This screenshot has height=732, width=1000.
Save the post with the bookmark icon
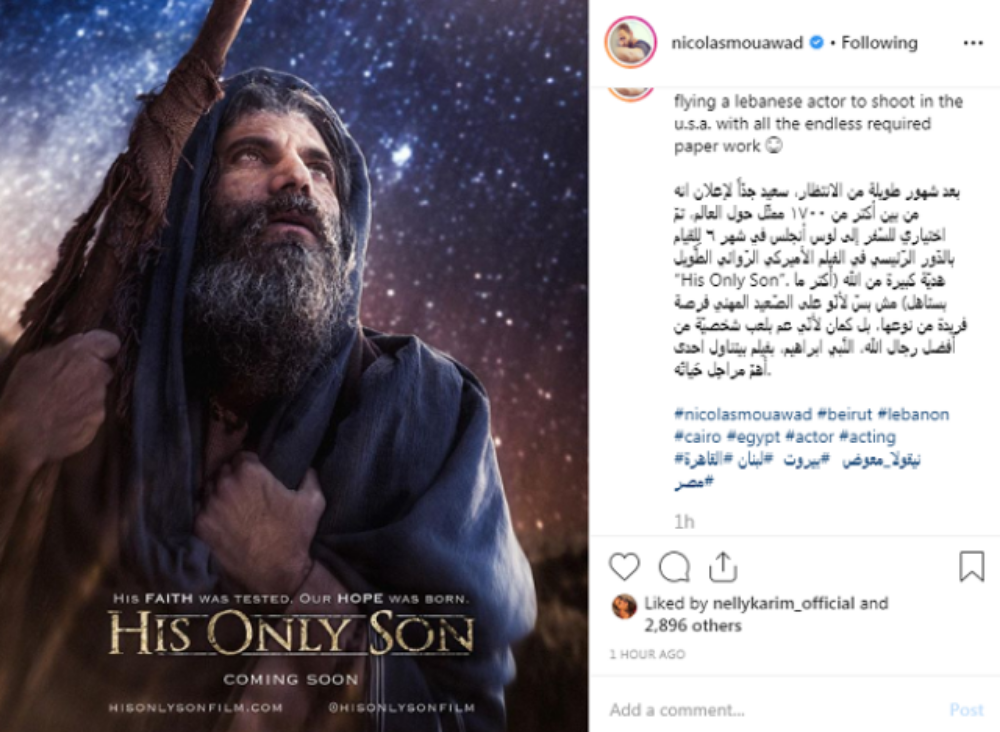coord(971,566)
